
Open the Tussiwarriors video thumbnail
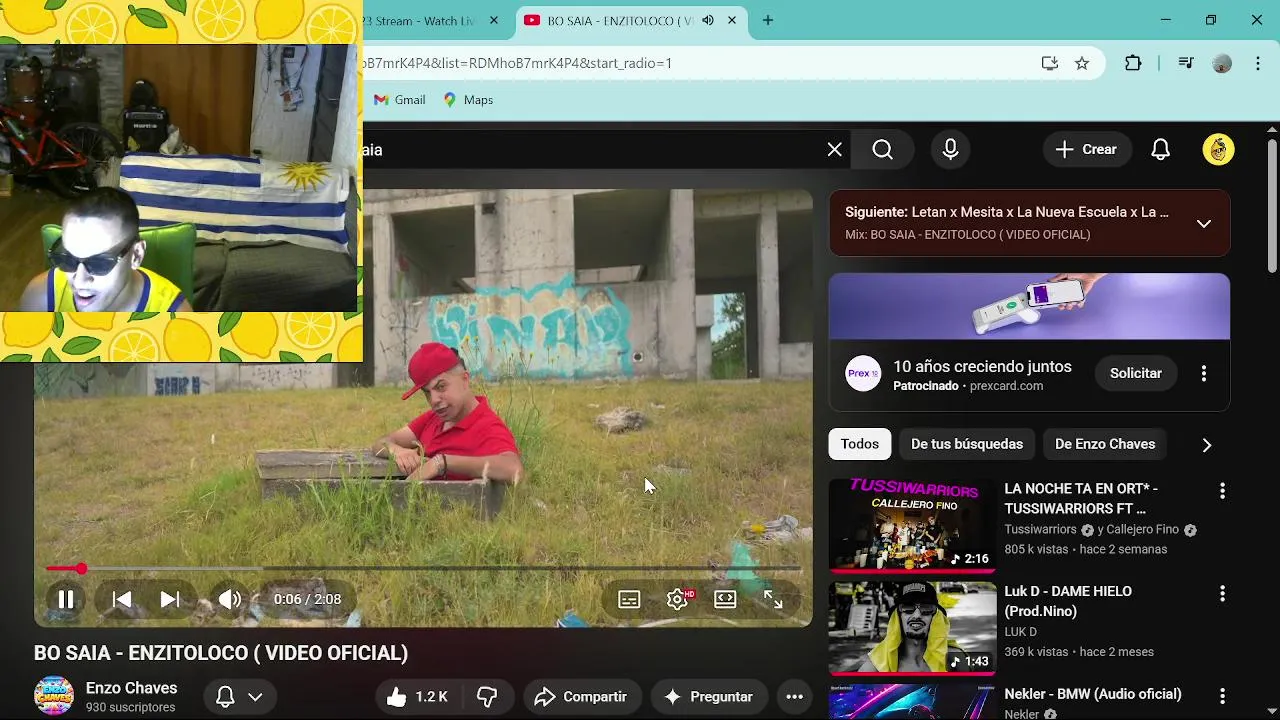(913, 525)
